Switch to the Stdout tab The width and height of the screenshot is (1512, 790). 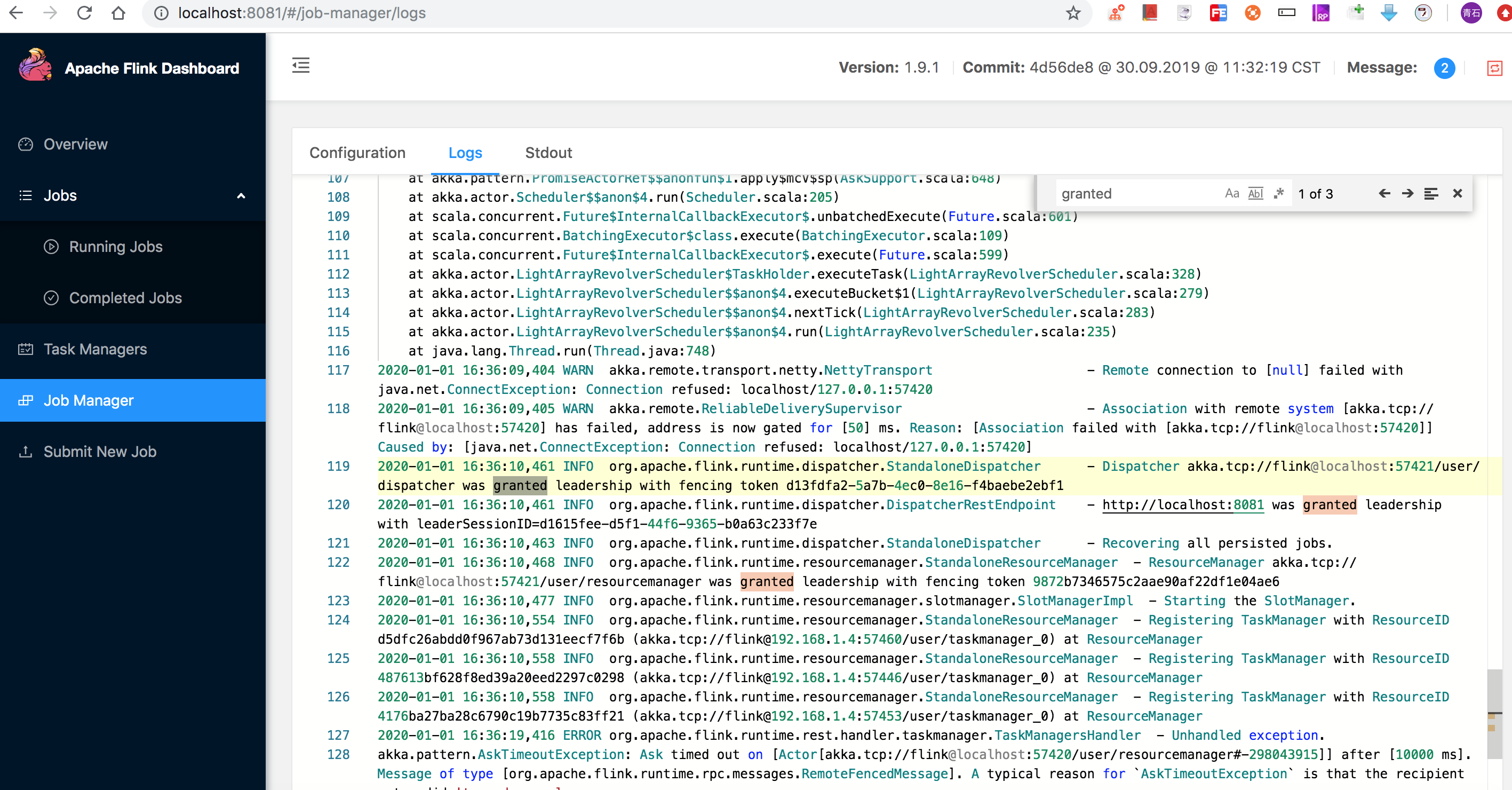pos(548,153)
